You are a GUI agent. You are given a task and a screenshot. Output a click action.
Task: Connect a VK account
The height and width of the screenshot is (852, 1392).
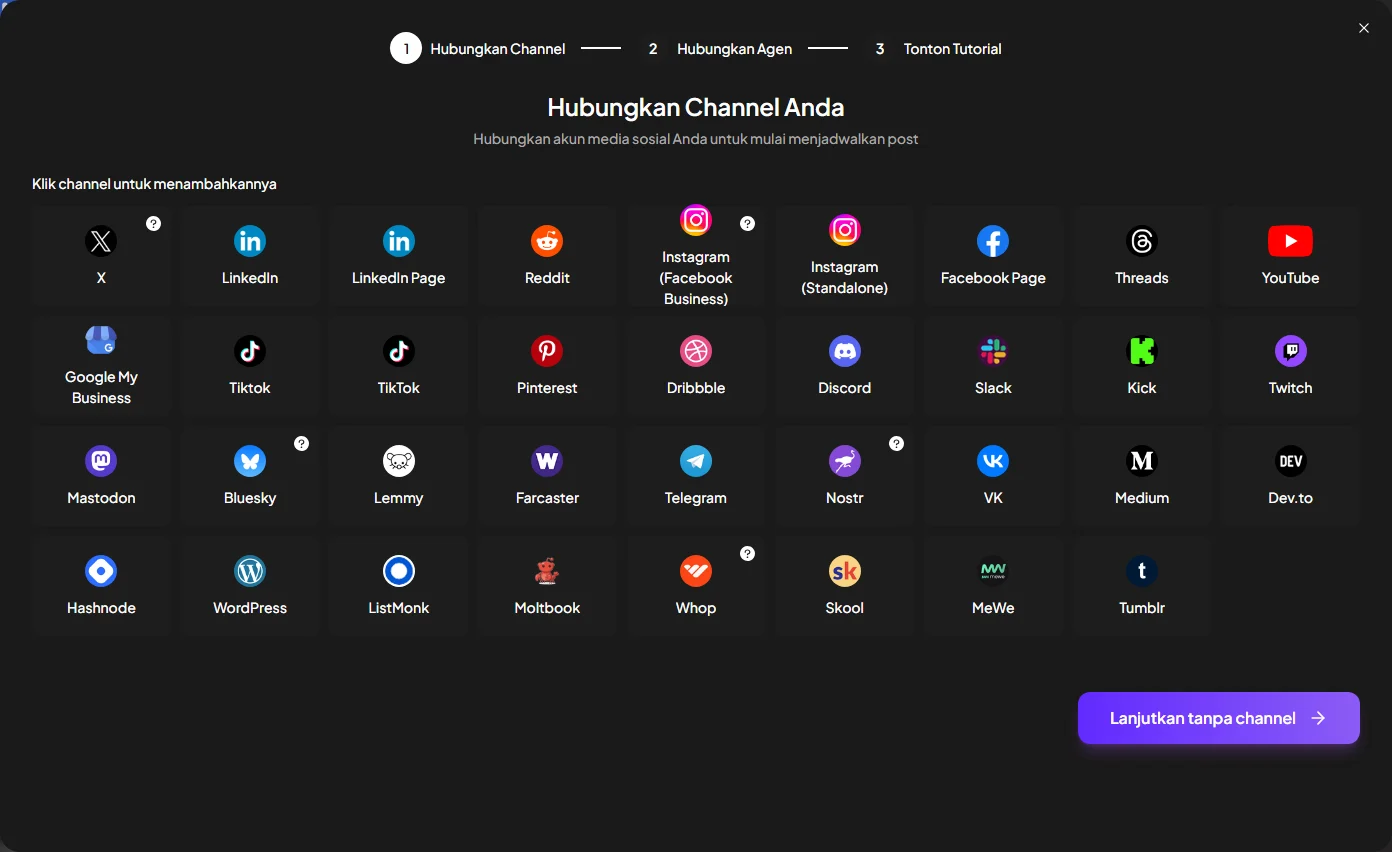click(993, 476)
